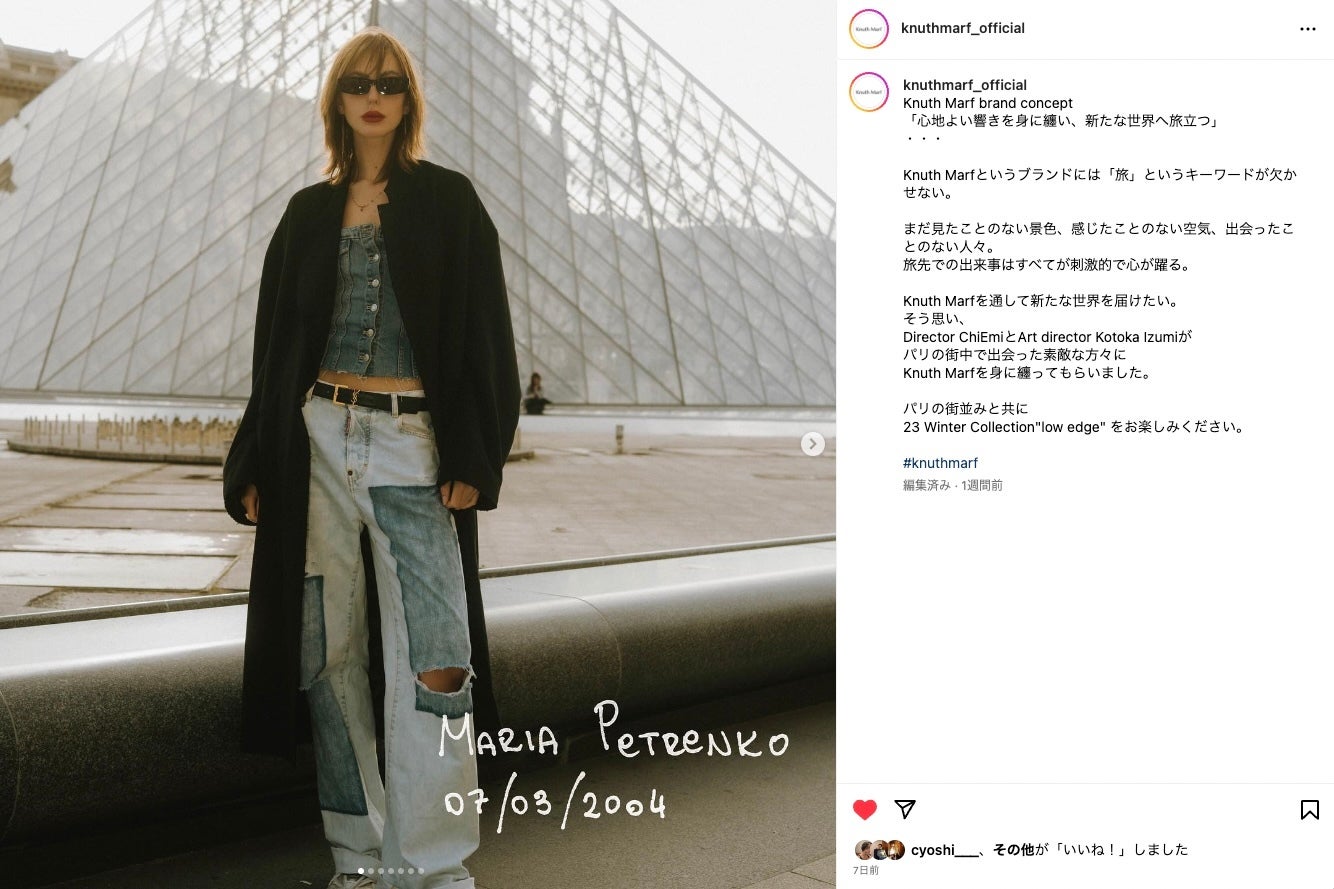Unlike the post with the red heart

865,810
